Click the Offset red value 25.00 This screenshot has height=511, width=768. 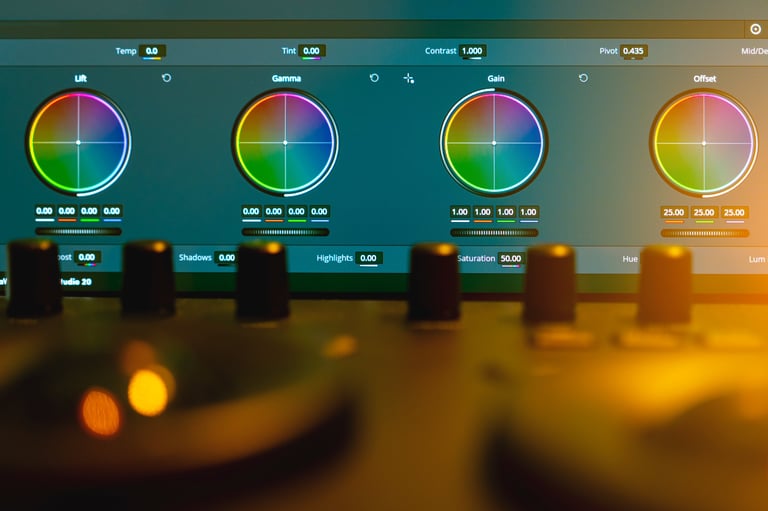point(673,213)
